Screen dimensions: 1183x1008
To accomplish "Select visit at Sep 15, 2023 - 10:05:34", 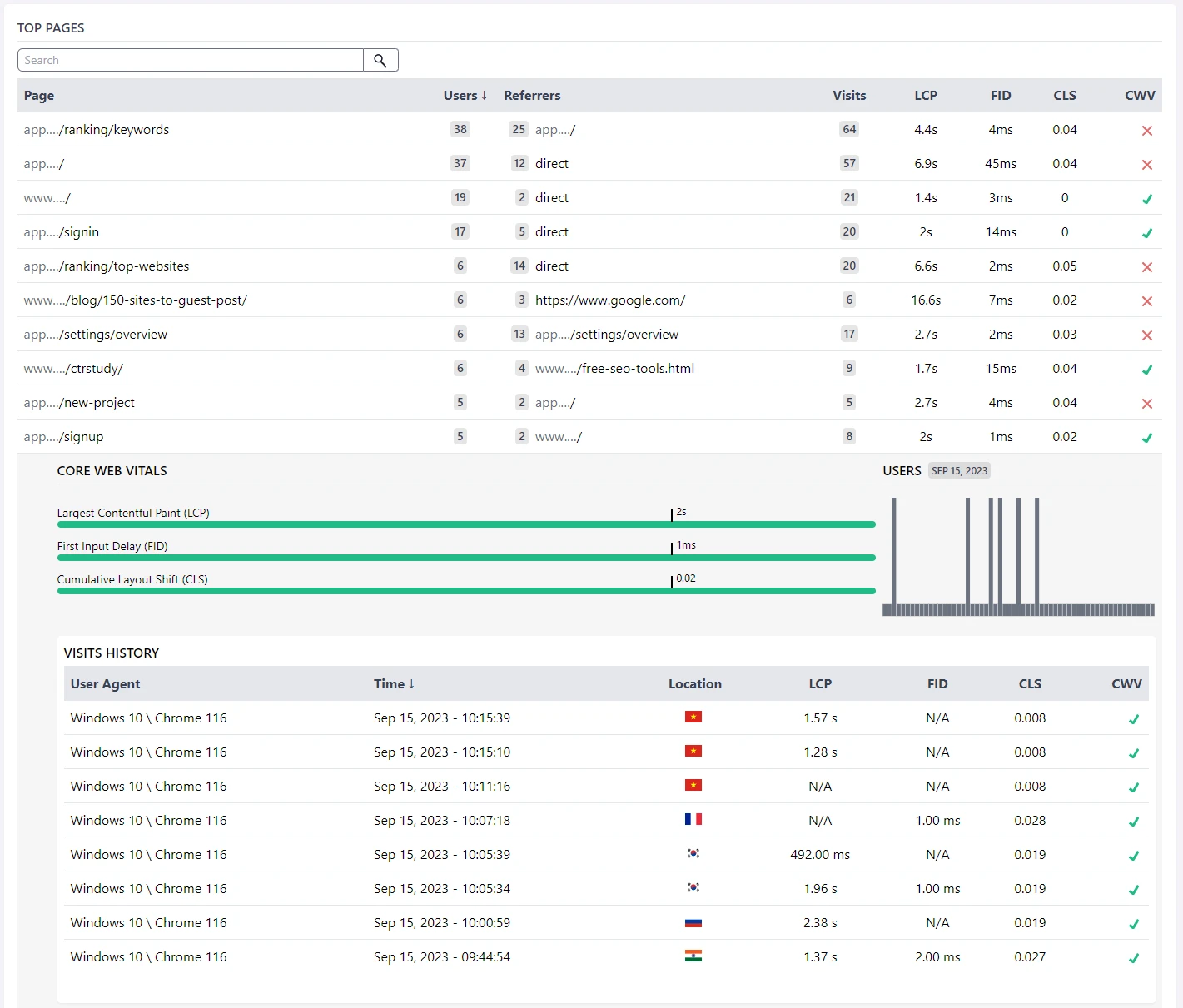I will 606,889.
